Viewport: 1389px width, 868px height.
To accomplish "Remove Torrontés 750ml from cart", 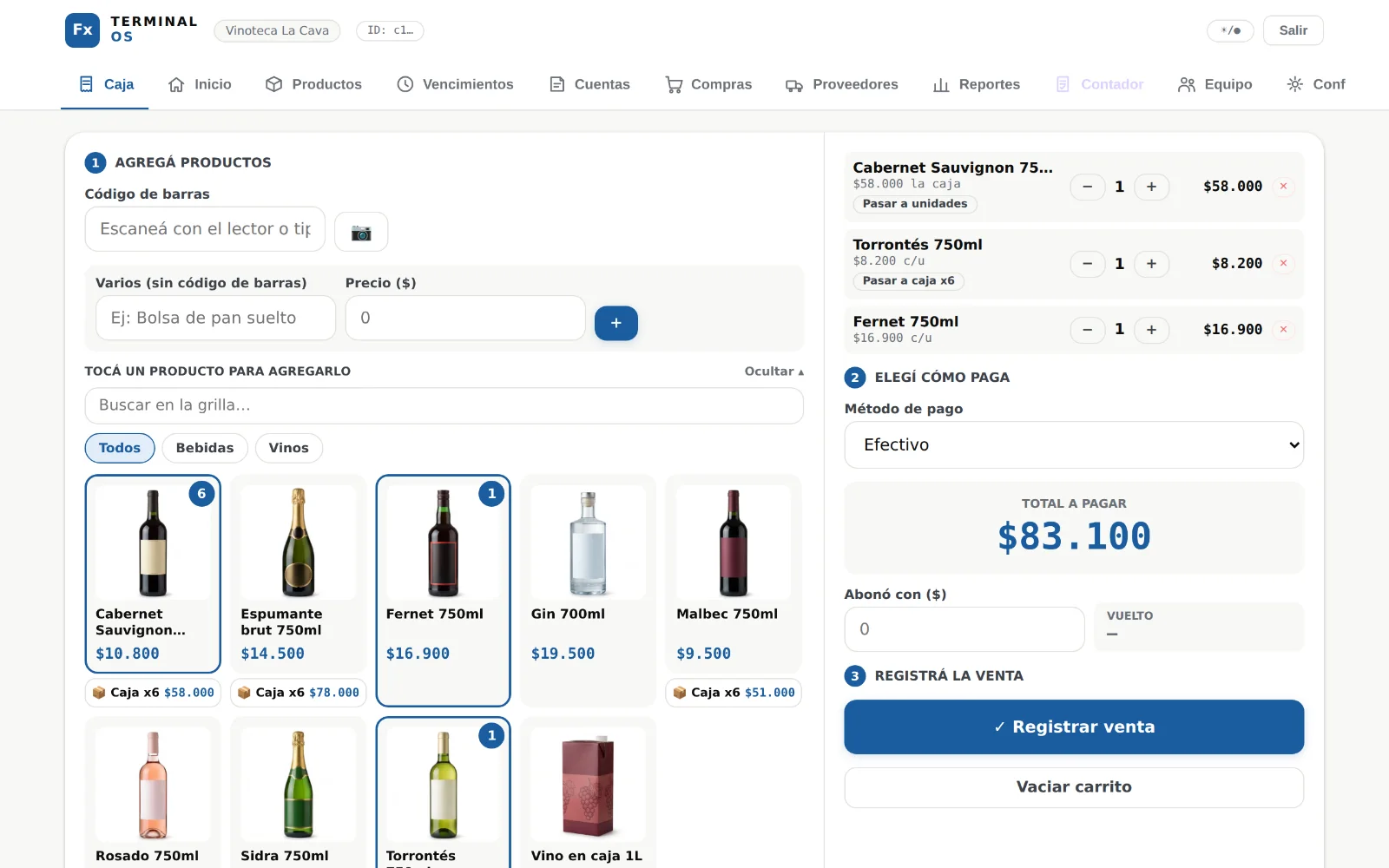I will [x=1283, y=264].
